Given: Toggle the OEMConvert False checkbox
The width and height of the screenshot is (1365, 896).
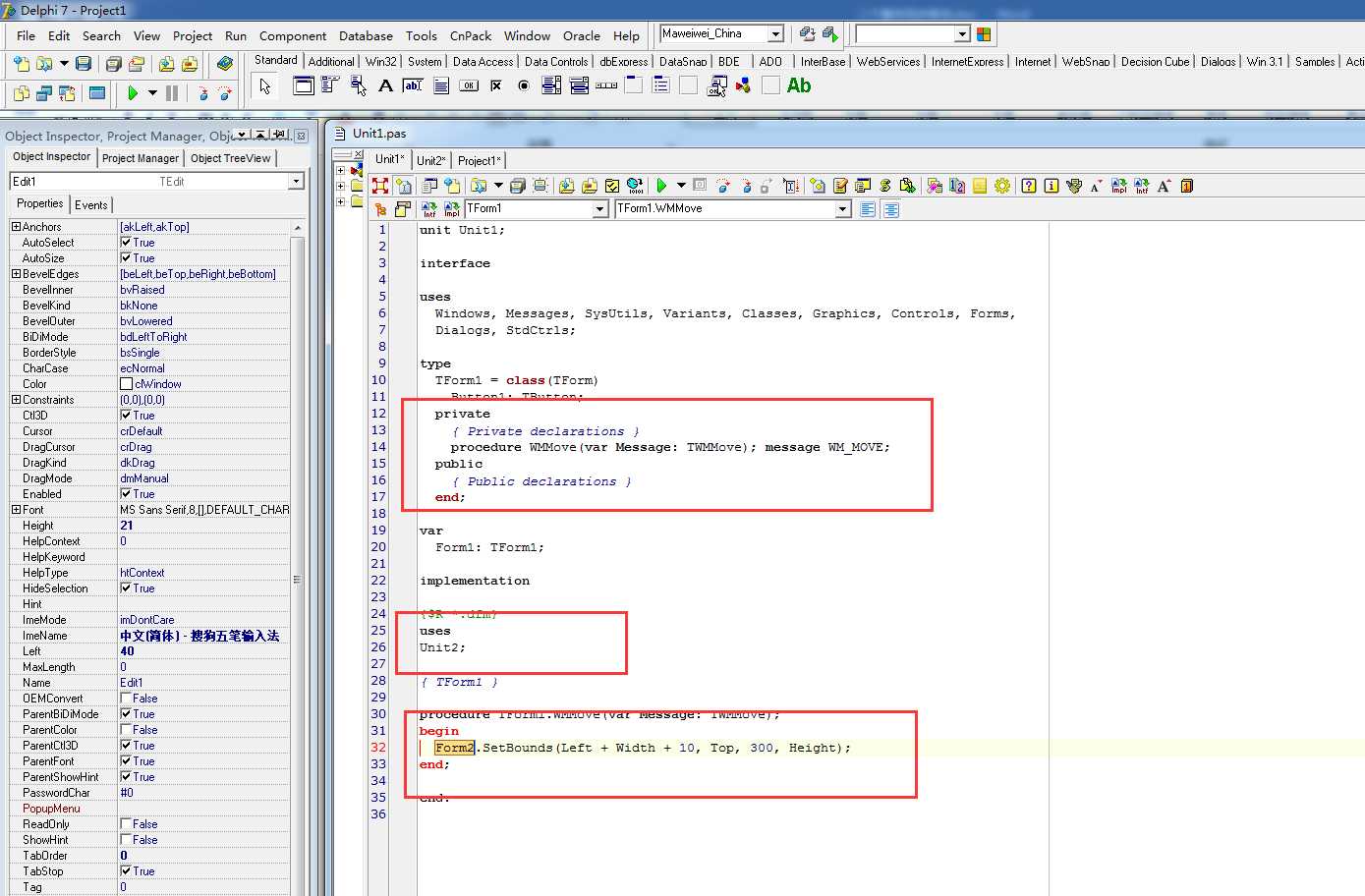Looking at the screenshot, I should pos(126,699).
